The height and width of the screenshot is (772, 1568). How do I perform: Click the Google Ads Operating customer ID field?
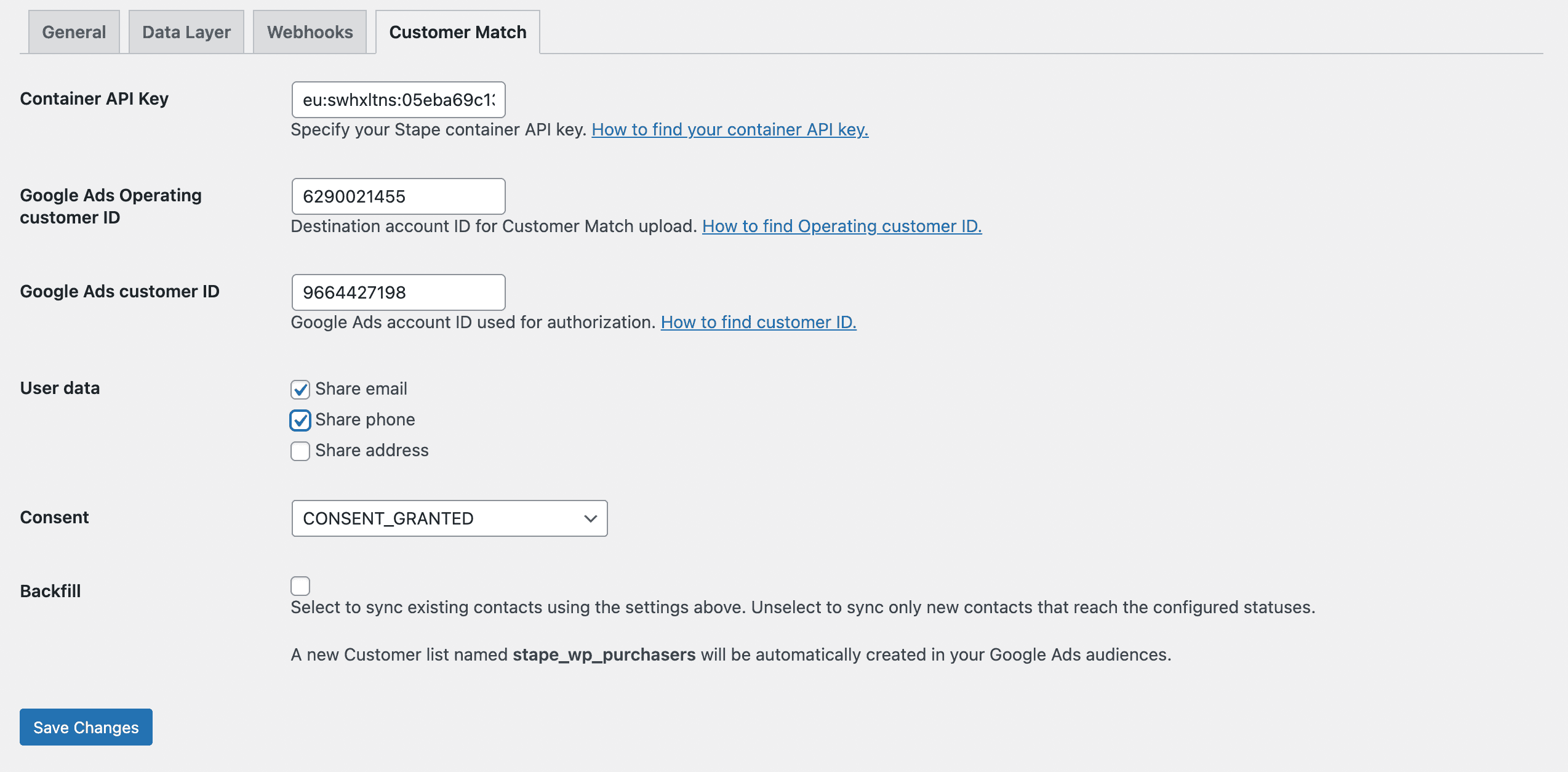coord(398,196)
